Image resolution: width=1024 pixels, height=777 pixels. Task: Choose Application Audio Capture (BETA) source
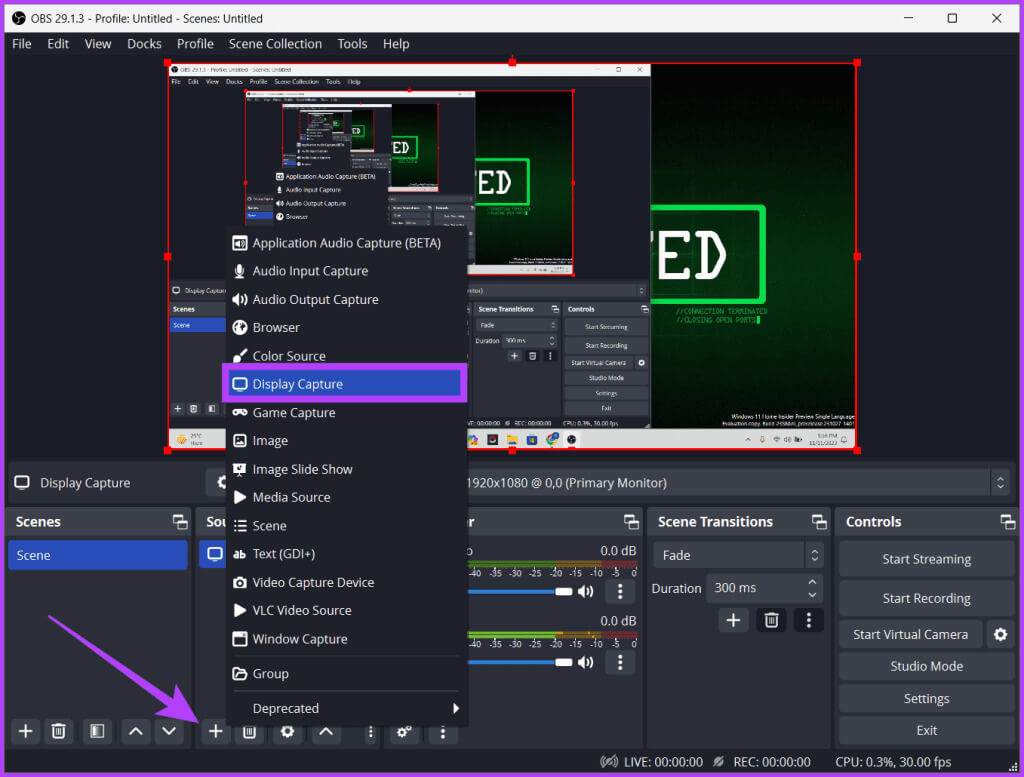(x=346, y=243)
